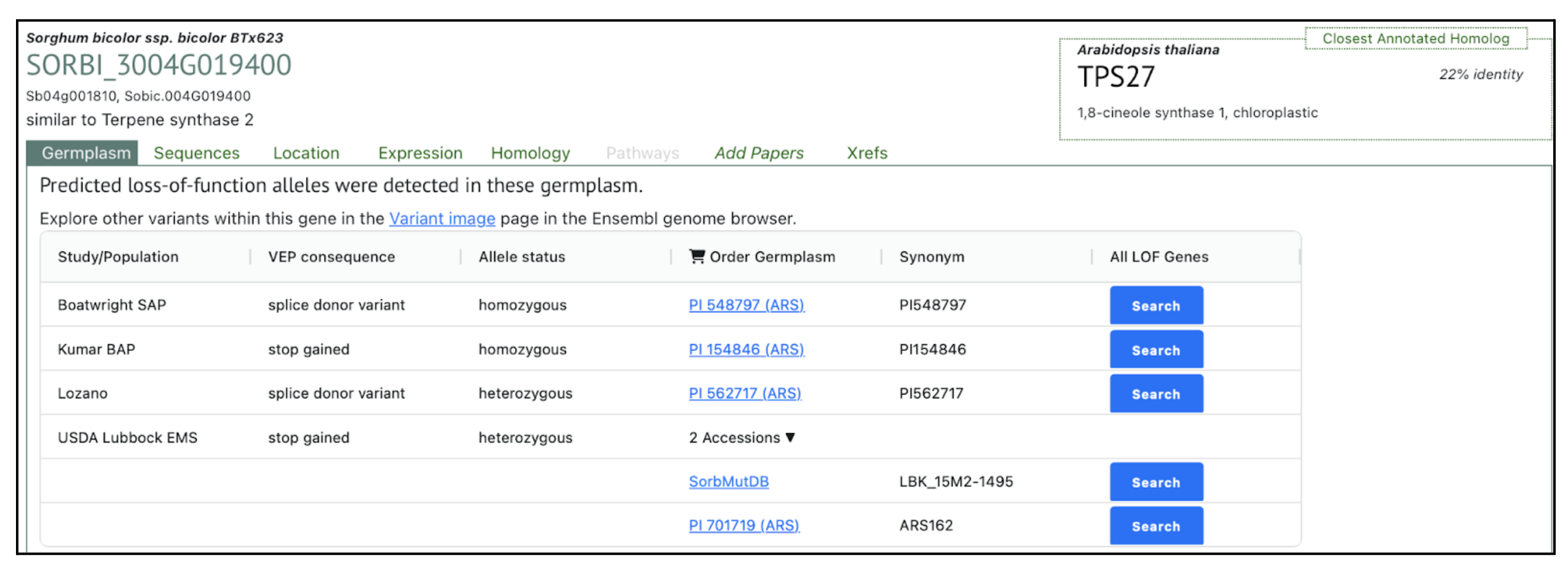Switch to the Location tab
This screenshot has width=1568, height=569.
[x=306, y=153]
